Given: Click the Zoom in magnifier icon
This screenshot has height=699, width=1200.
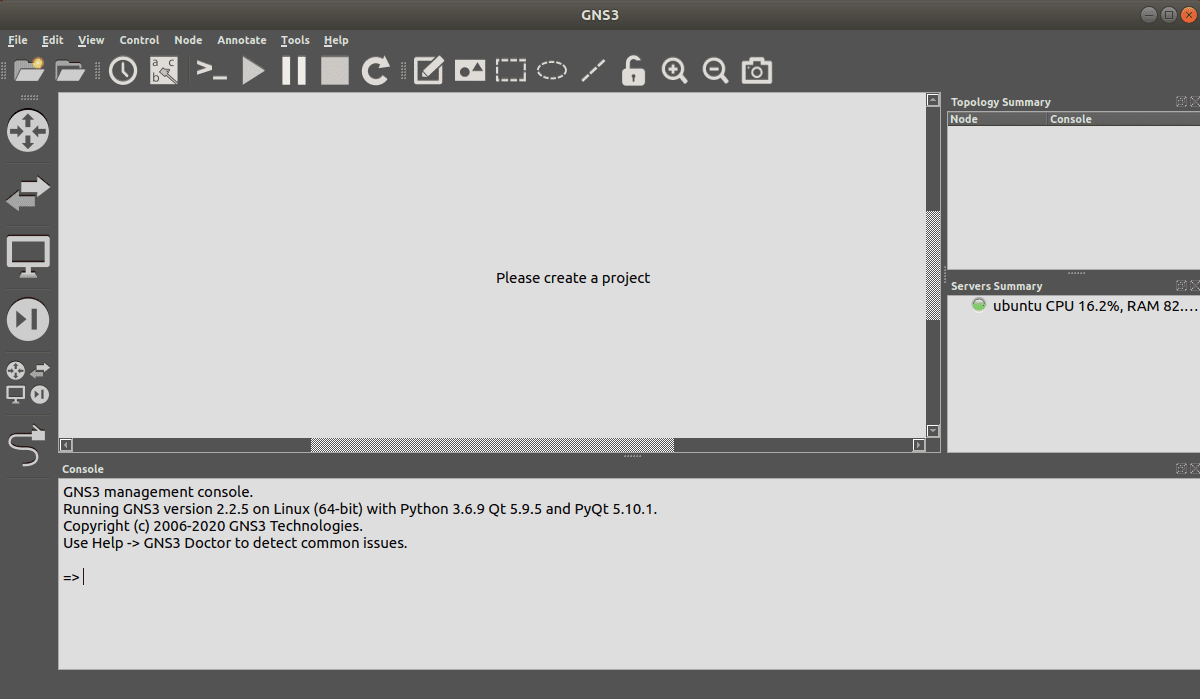Looking at the screenshot, I should pos(675,71).
